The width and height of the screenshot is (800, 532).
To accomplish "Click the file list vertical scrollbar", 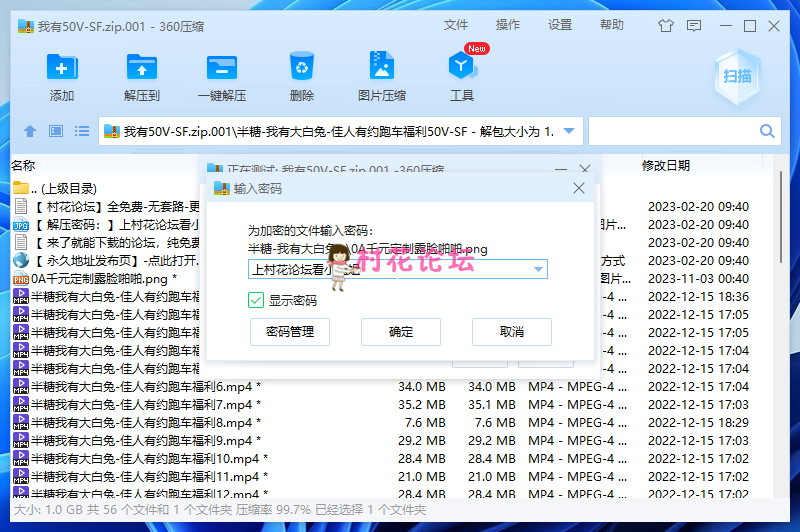I will tap(781, 217).
